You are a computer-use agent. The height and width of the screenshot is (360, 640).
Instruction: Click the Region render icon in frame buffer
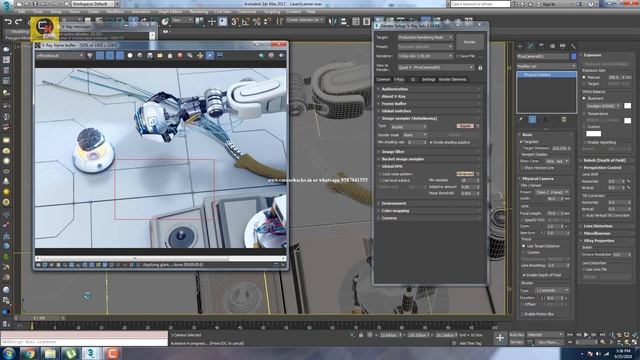(210, 56)
